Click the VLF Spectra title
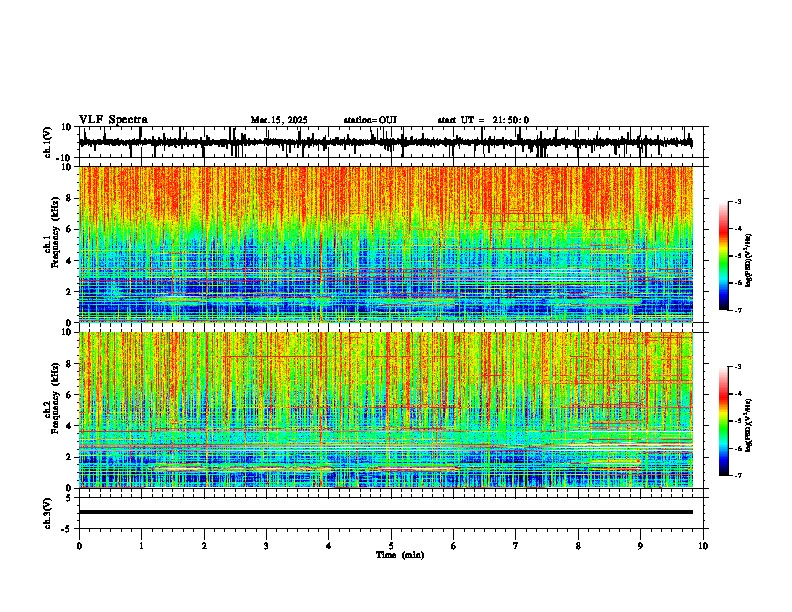792x612 pixels. [x=113, y=120]
